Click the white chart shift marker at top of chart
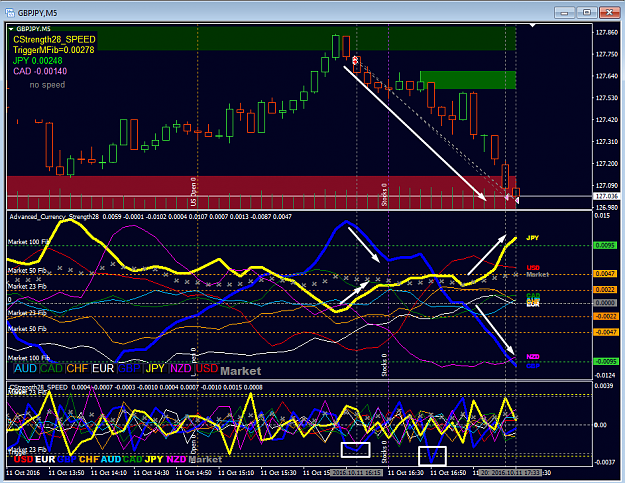Image resolution: width=625 pixels, height=483 pixels. [533, 26]
